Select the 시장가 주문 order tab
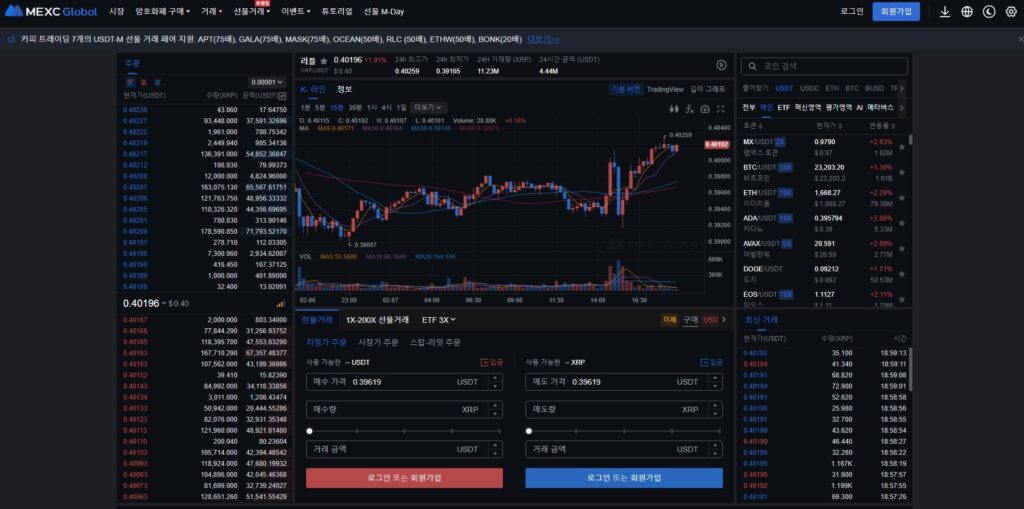The width and height of the screenshot is (1024, 509). tap(378, 342)
